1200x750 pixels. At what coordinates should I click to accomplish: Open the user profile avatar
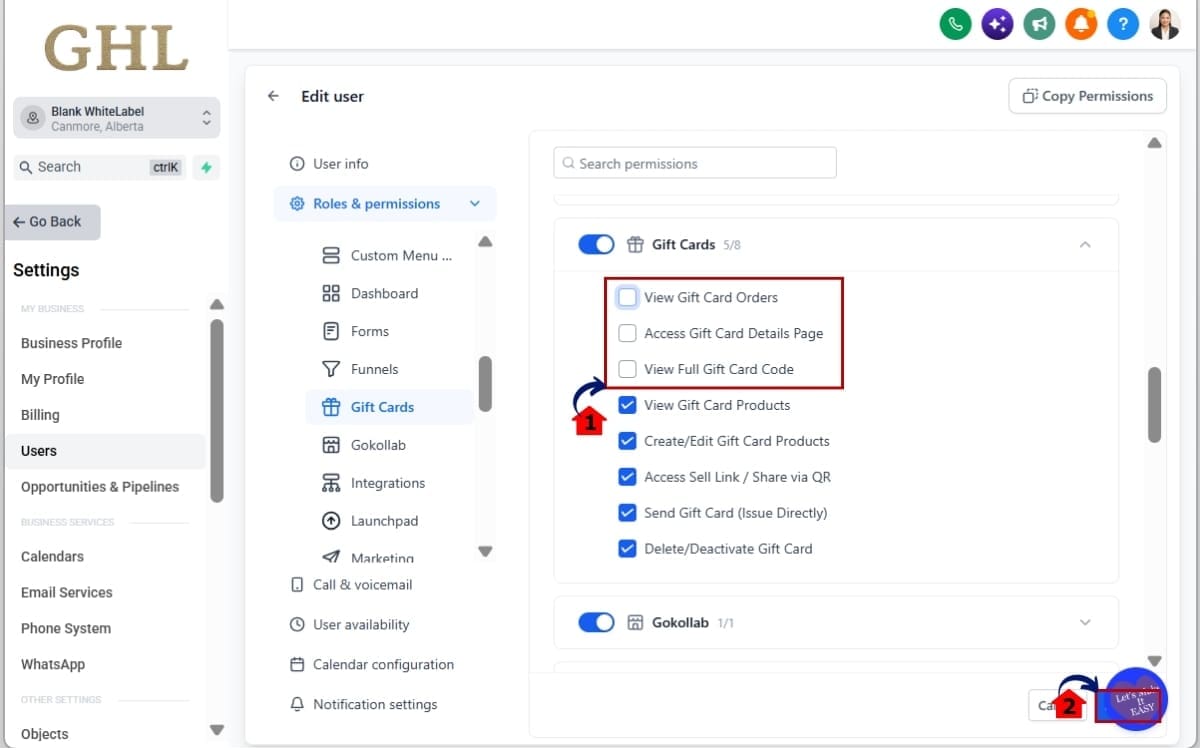tap(1165, 24)
